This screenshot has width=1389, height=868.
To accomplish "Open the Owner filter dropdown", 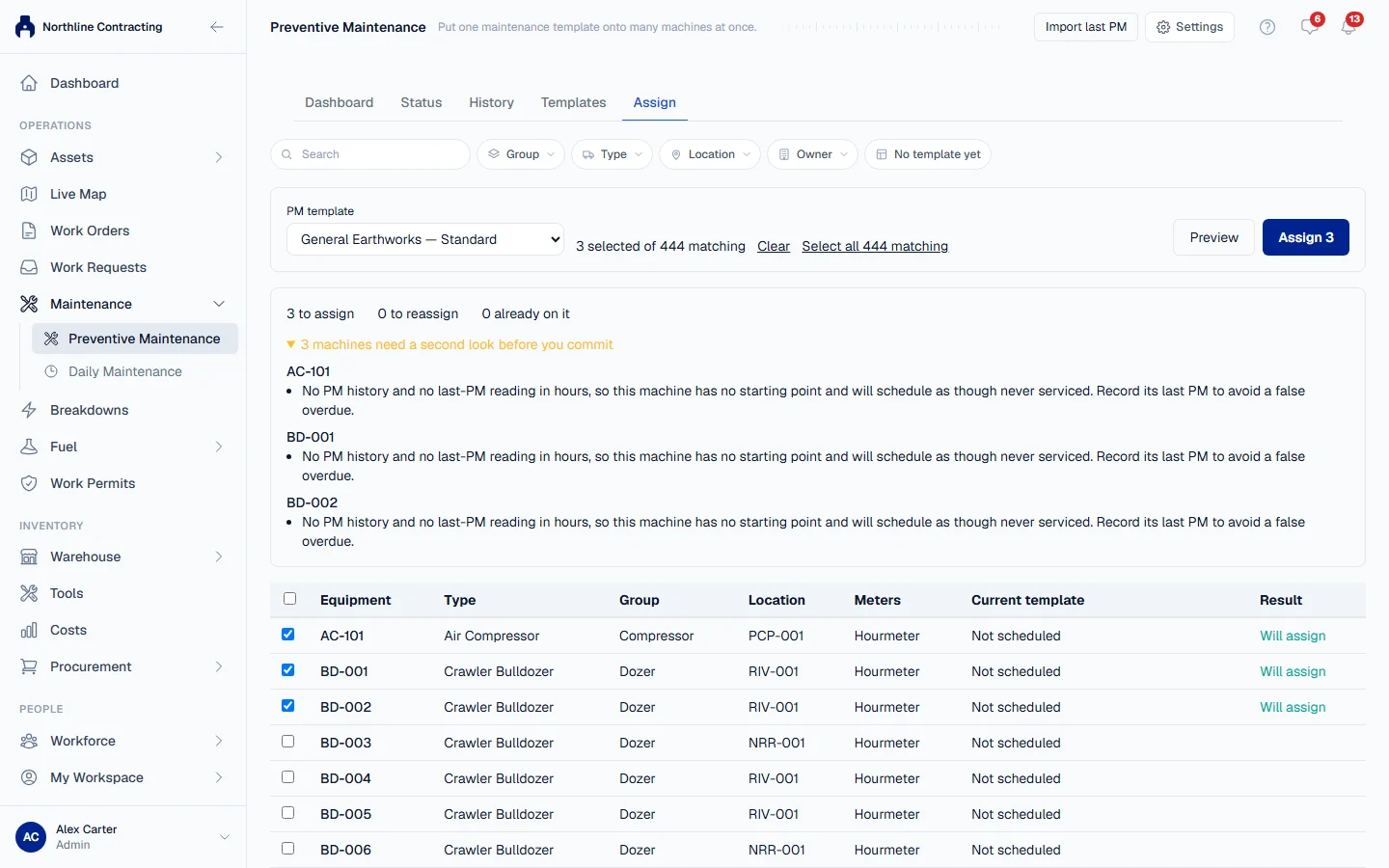I will (813, 154).
